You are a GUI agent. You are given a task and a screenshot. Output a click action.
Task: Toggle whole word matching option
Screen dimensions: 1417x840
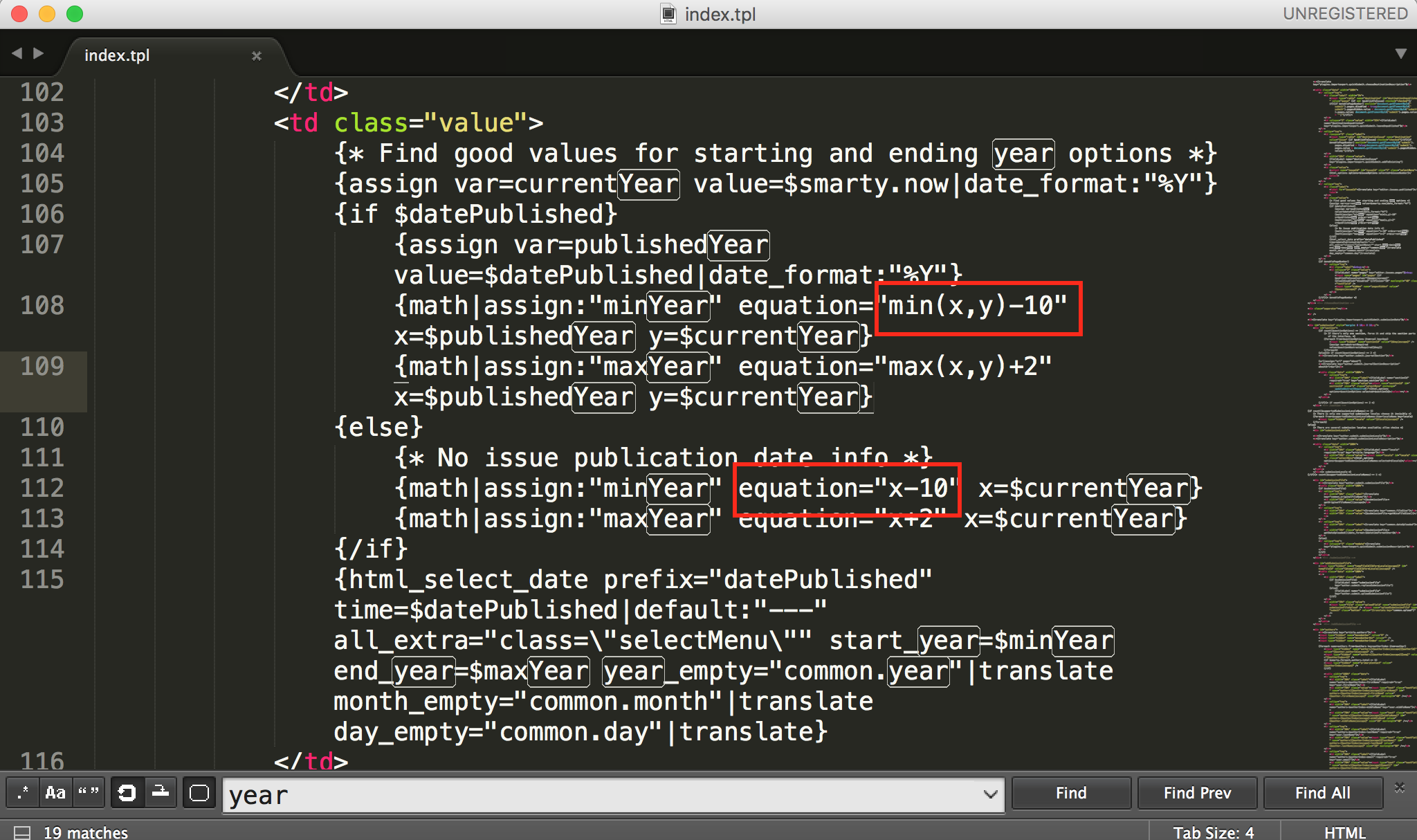[88, 792]
